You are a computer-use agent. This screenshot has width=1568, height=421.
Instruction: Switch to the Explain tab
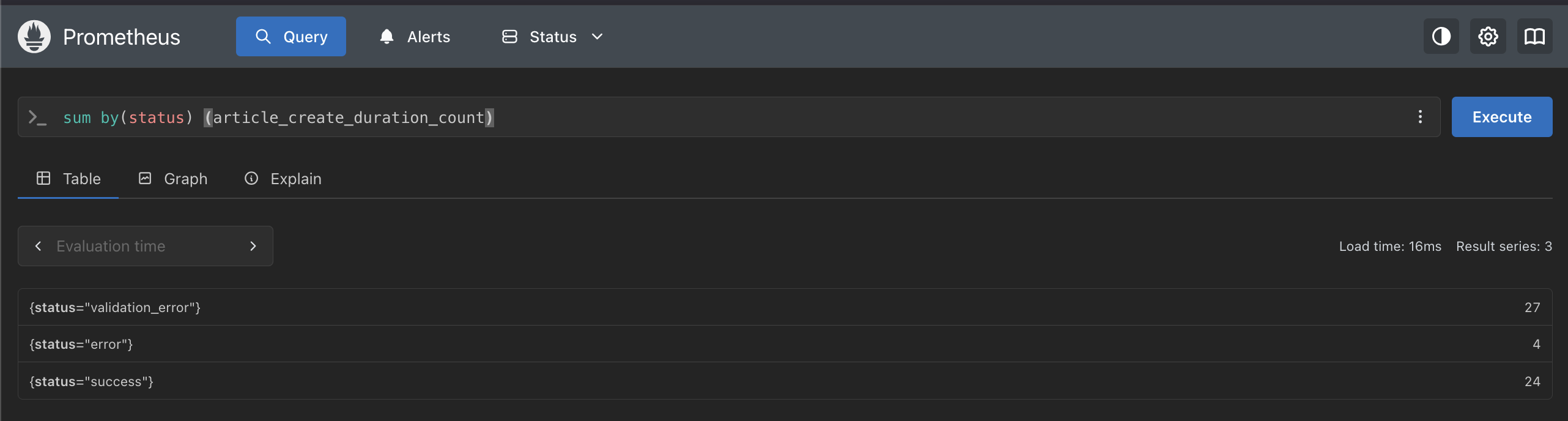point(283,179)
